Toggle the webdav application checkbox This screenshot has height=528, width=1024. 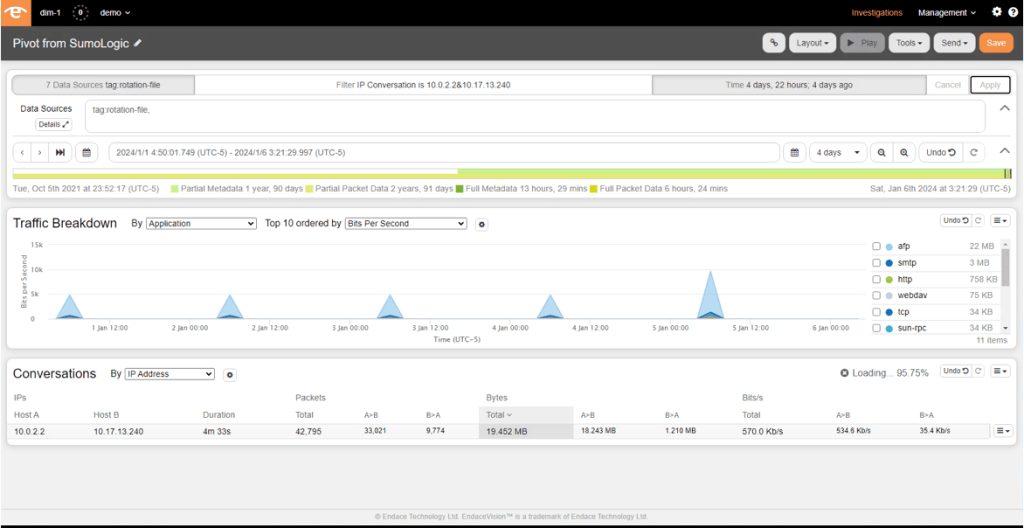point(876,295)
